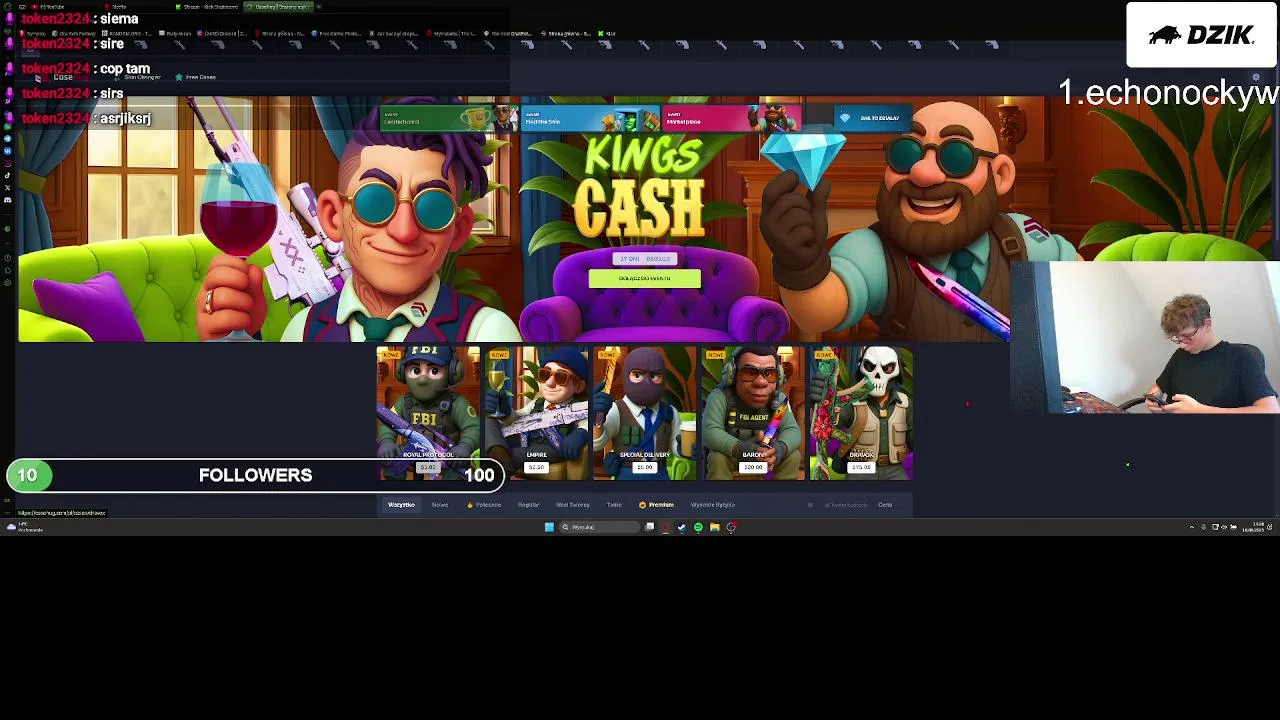1280x720 pixels.
Task: Open a new browser tab with plus icon
Action: pos(319,7)
